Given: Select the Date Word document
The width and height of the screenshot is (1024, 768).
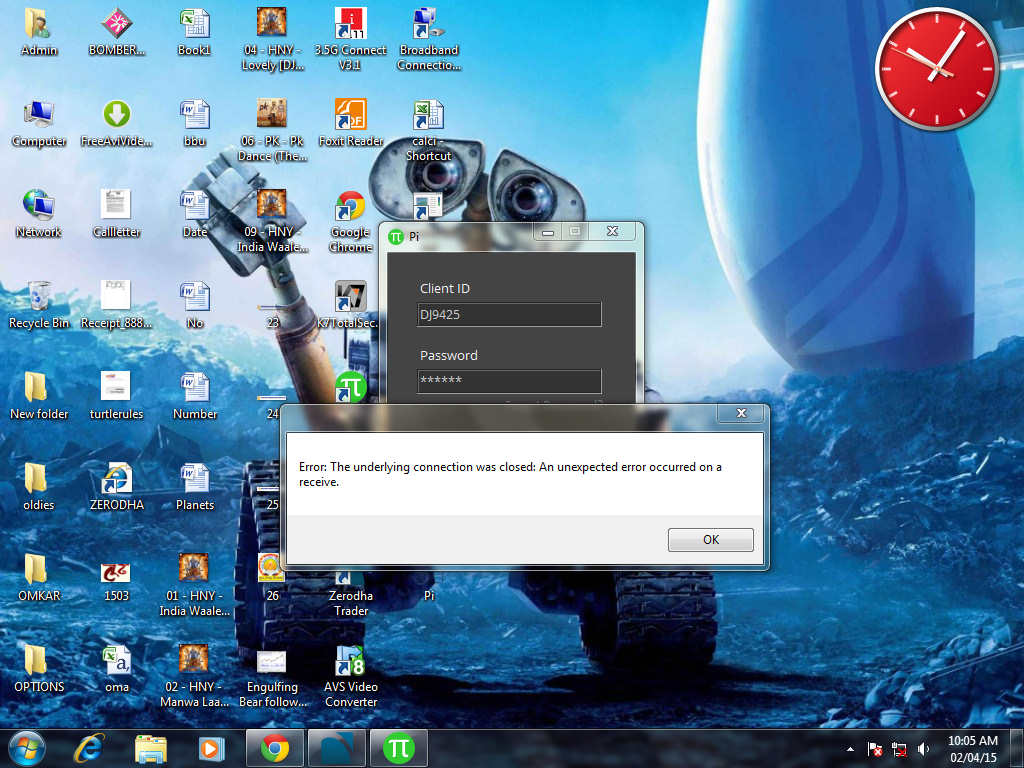Looking at the screenshot, I should (195, 214).
